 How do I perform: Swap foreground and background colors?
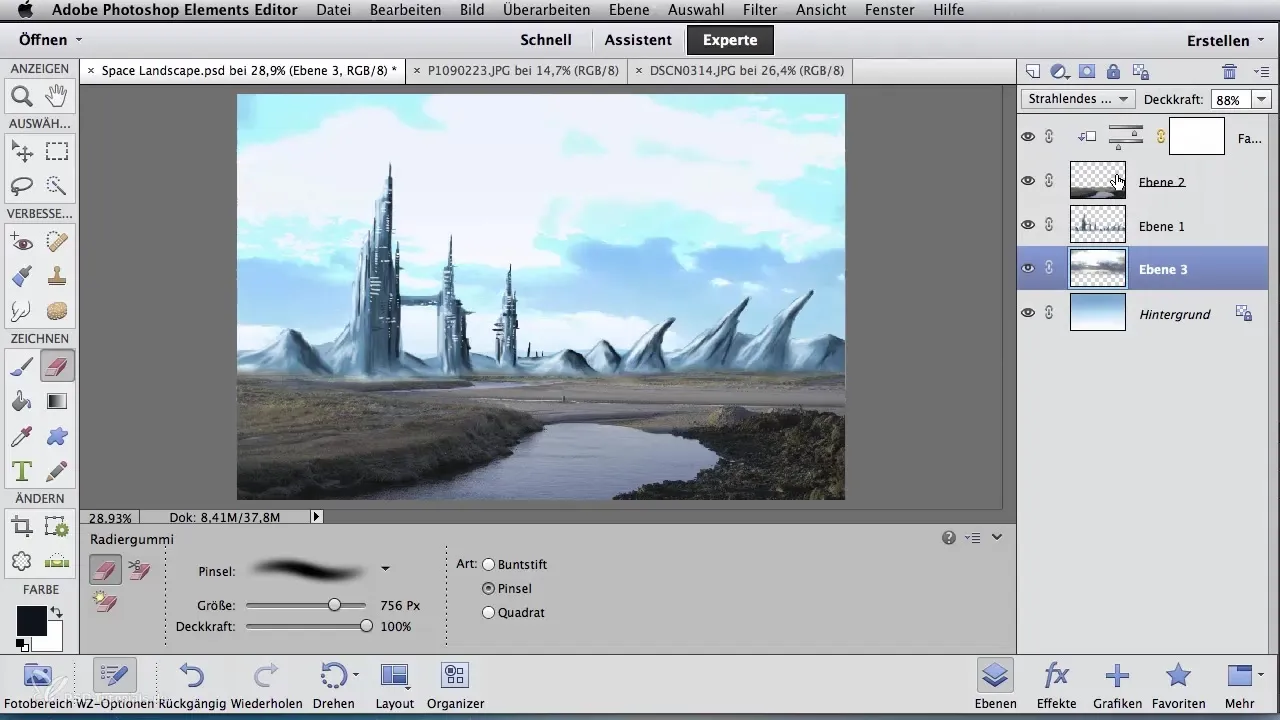pos(57,612)
